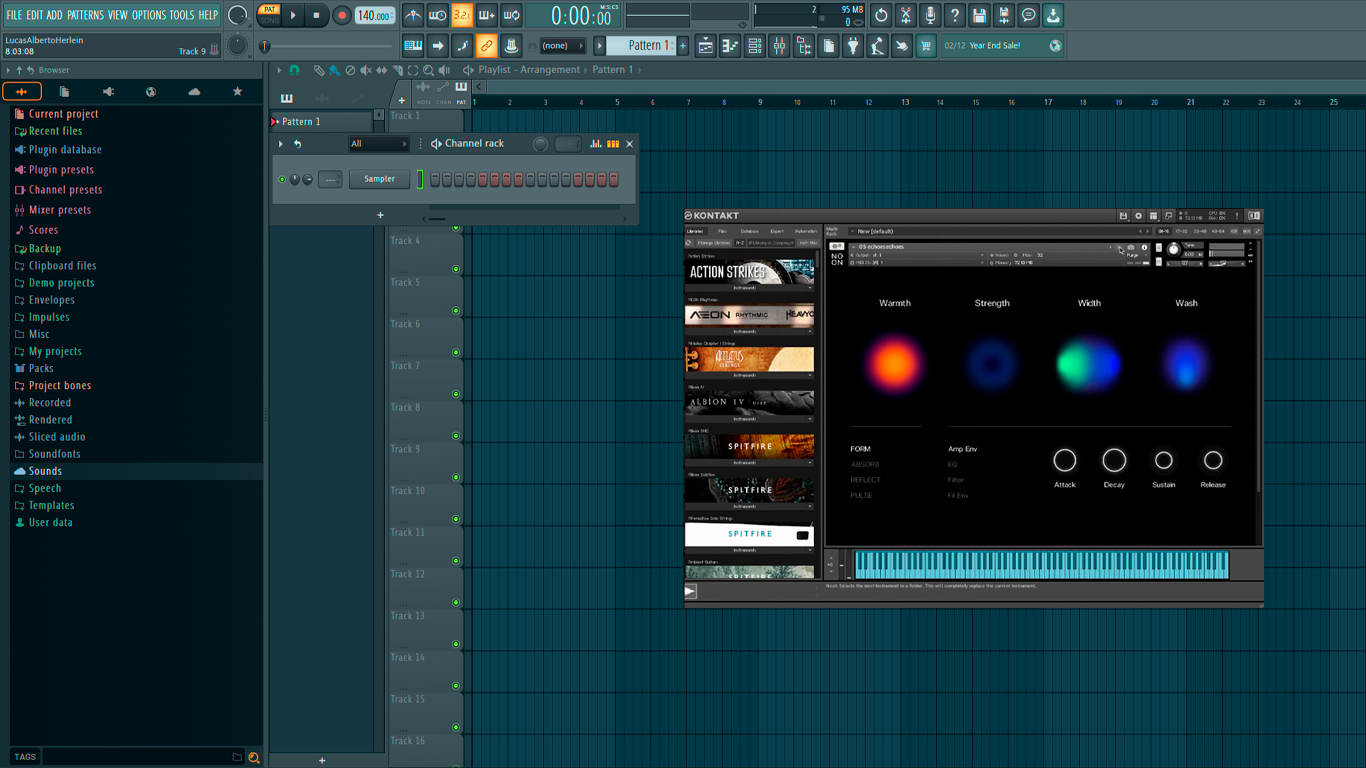Viewport: 1366px width, 768px height.
Task: Add a new channel with plus button
Action: pos(380,215)
